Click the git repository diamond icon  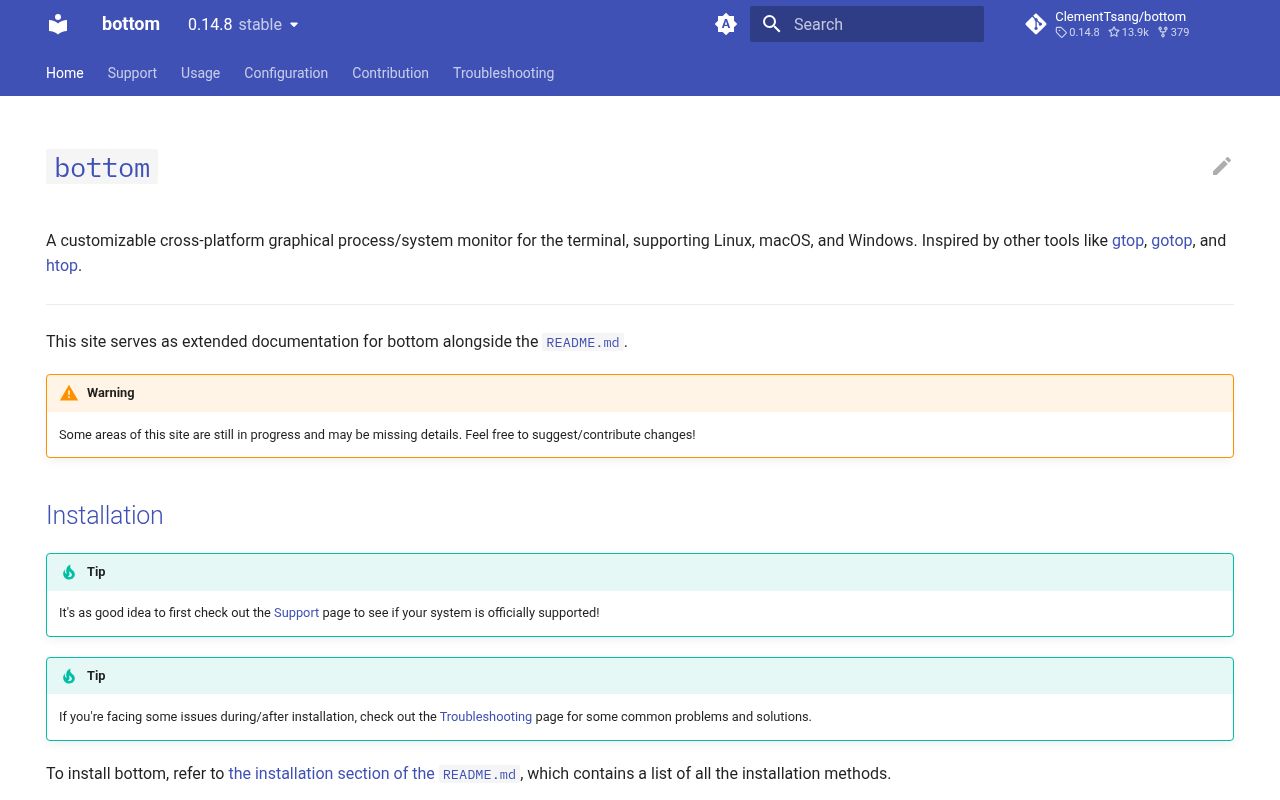pyautogui.click(x=1036, y=24)
